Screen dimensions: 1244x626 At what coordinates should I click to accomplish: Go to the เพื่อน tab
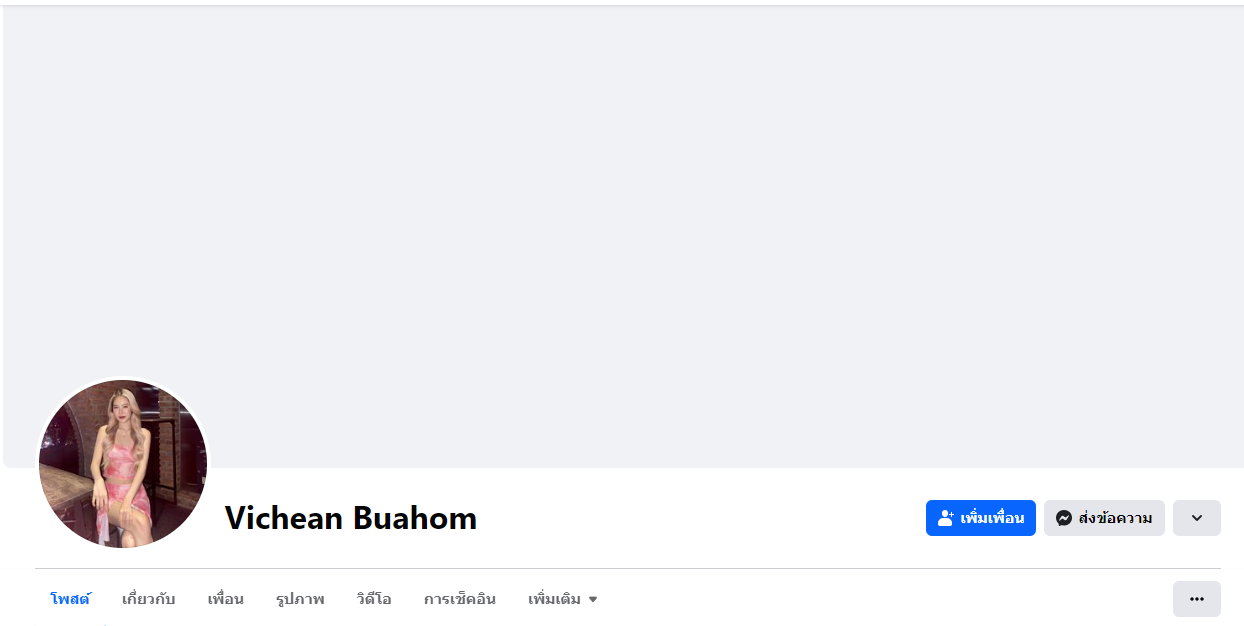[x=225, y=599]
